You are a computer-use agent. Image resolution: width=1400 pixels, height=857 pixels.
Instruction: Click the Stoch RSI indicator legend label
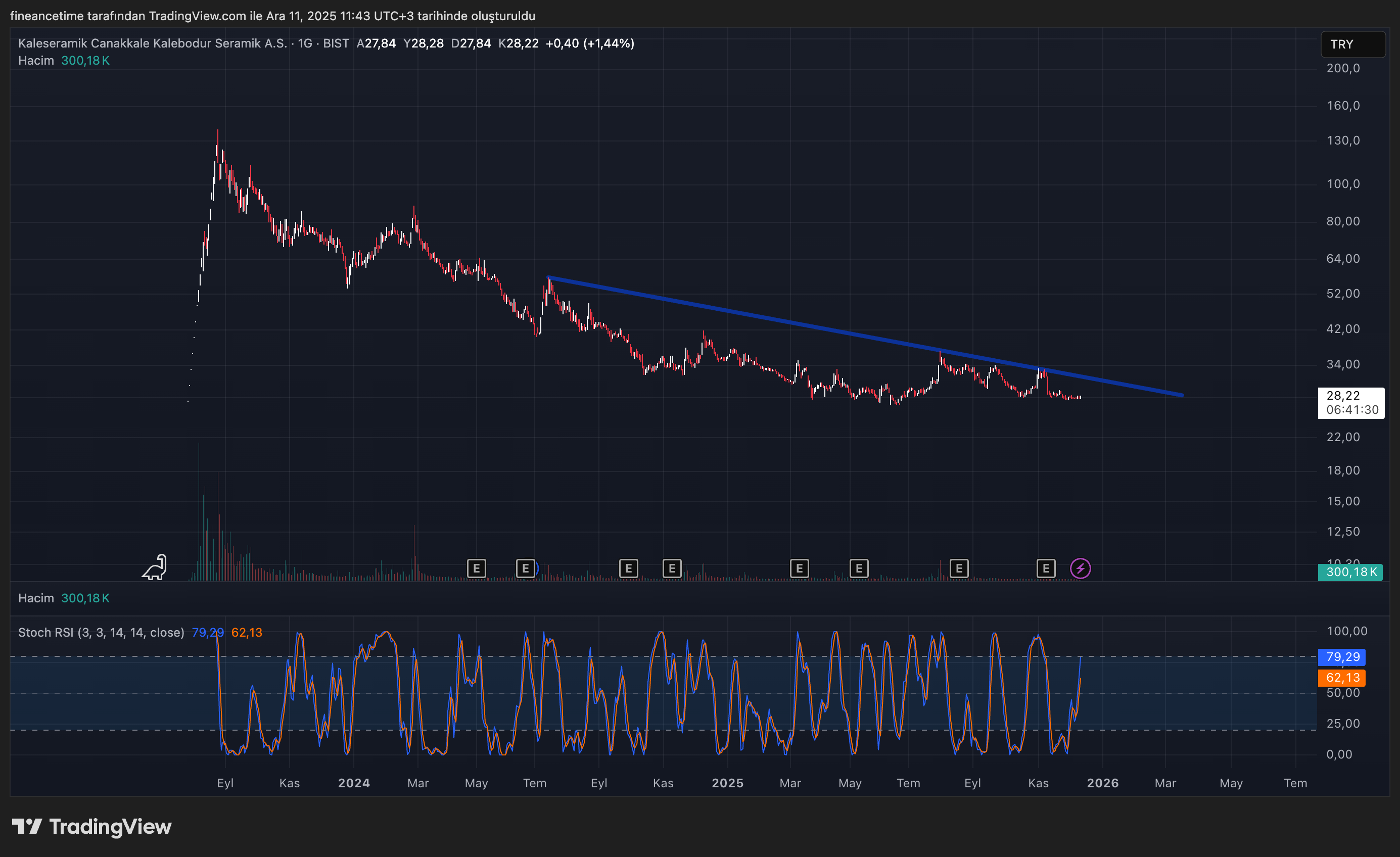coord(101,633)
